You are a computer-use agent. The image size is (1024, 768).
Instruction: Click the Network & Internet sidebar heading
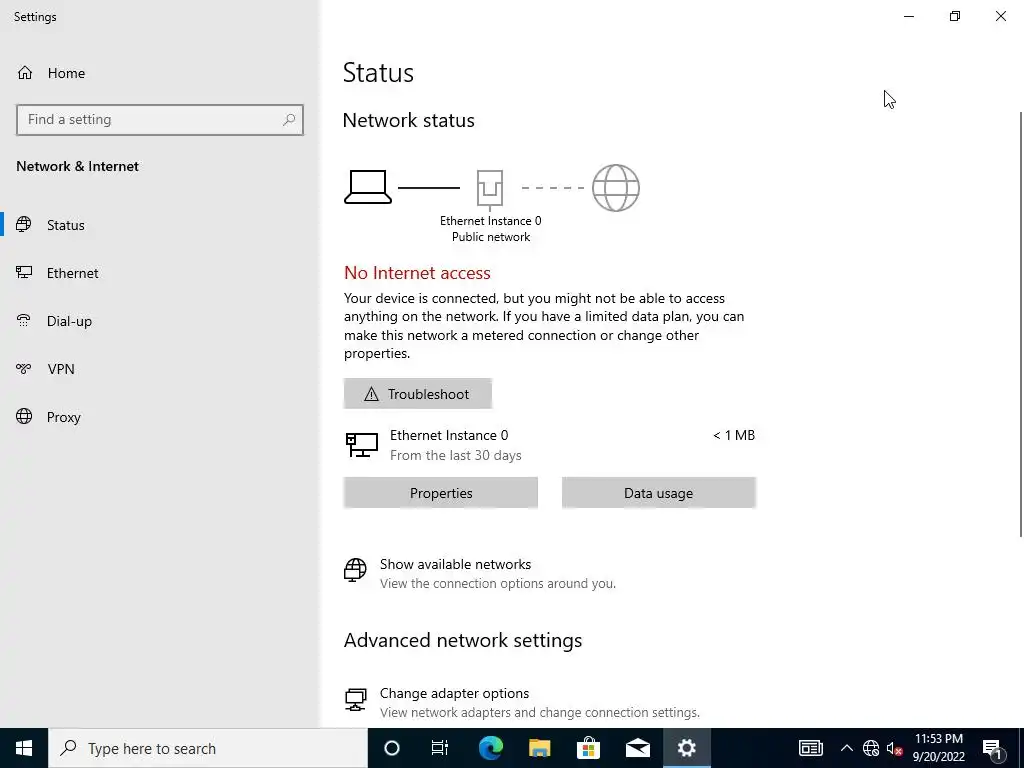[x=78, y=166]
